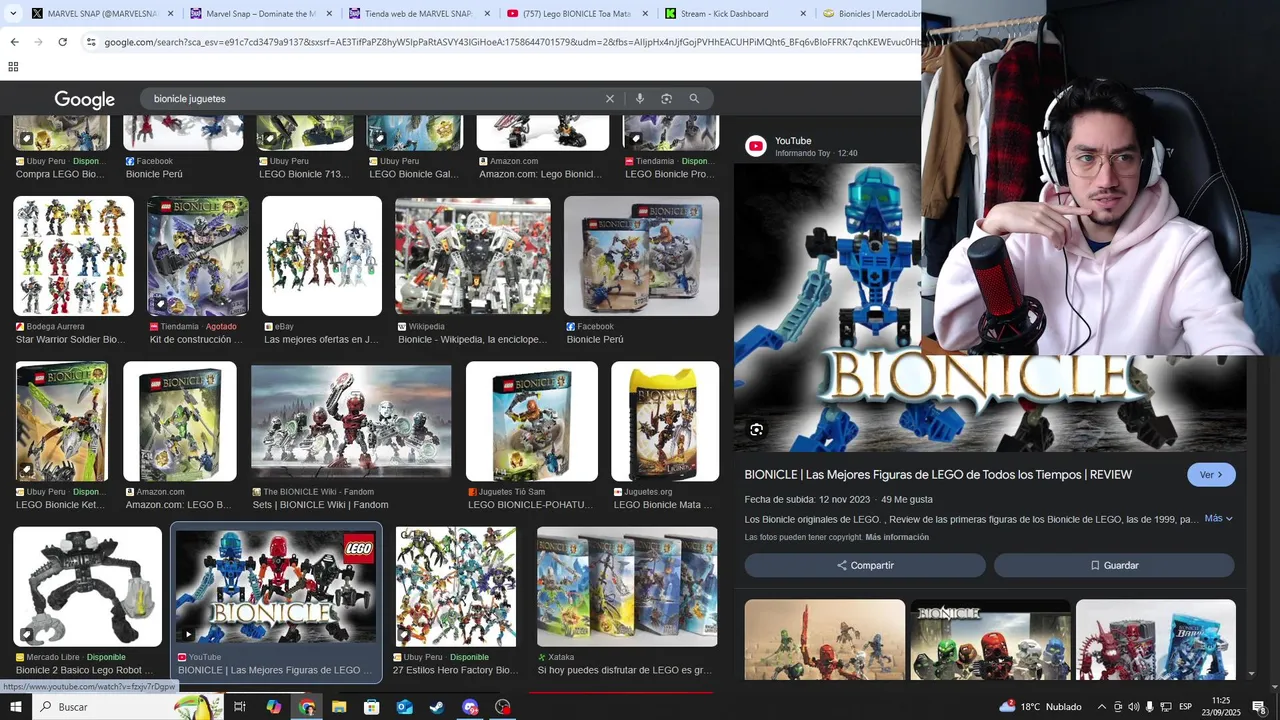The width and height of the screenshot is (1280, 720).
Task: Click the Amazon.com: Lego Bionicl... caption
Action: click(x=540, y=174)
